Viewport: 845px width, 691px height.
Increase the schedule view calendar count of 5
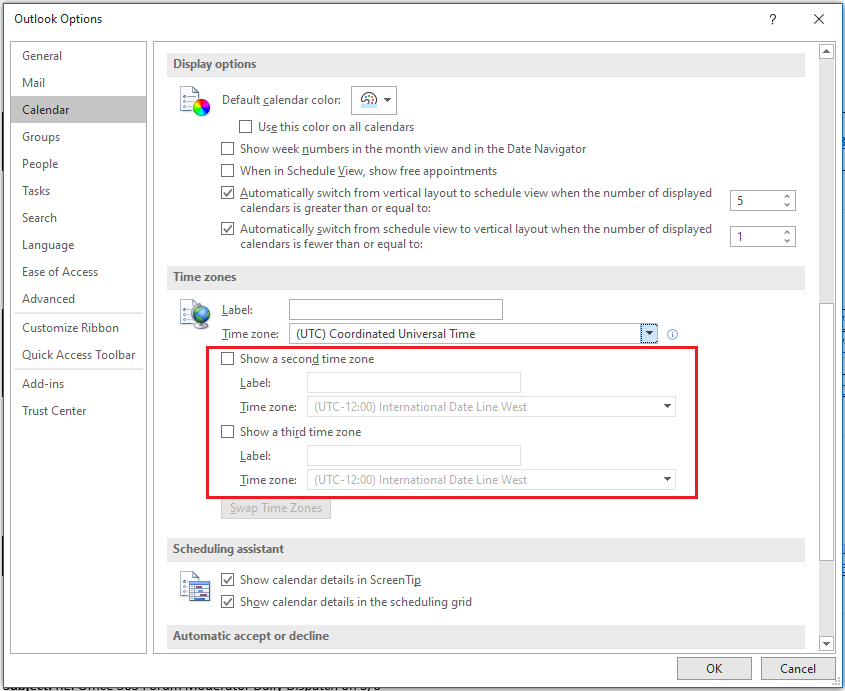[787, 196]
